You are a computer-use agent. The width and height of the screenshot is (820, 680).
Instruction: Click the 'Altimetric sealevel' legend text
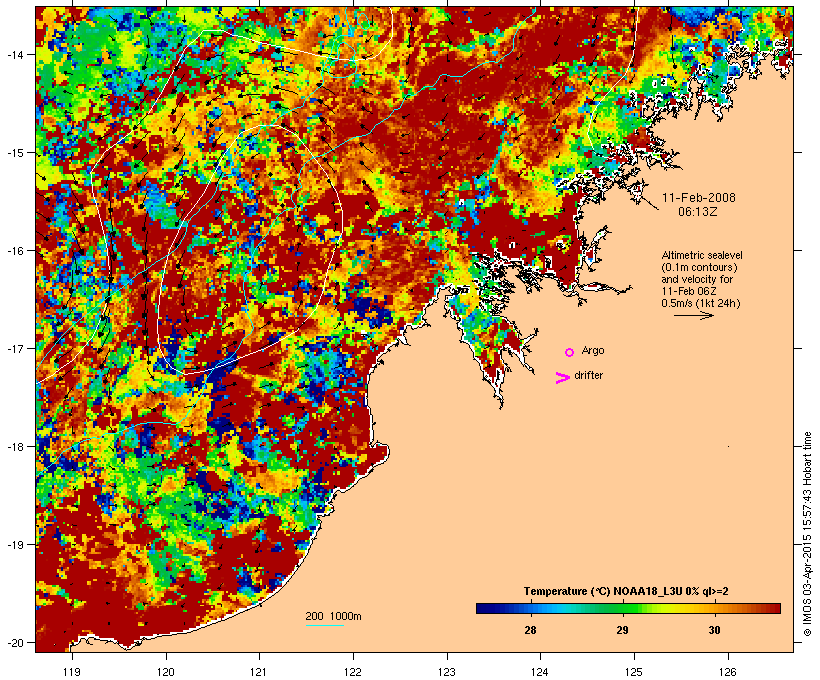coord(702,255)
